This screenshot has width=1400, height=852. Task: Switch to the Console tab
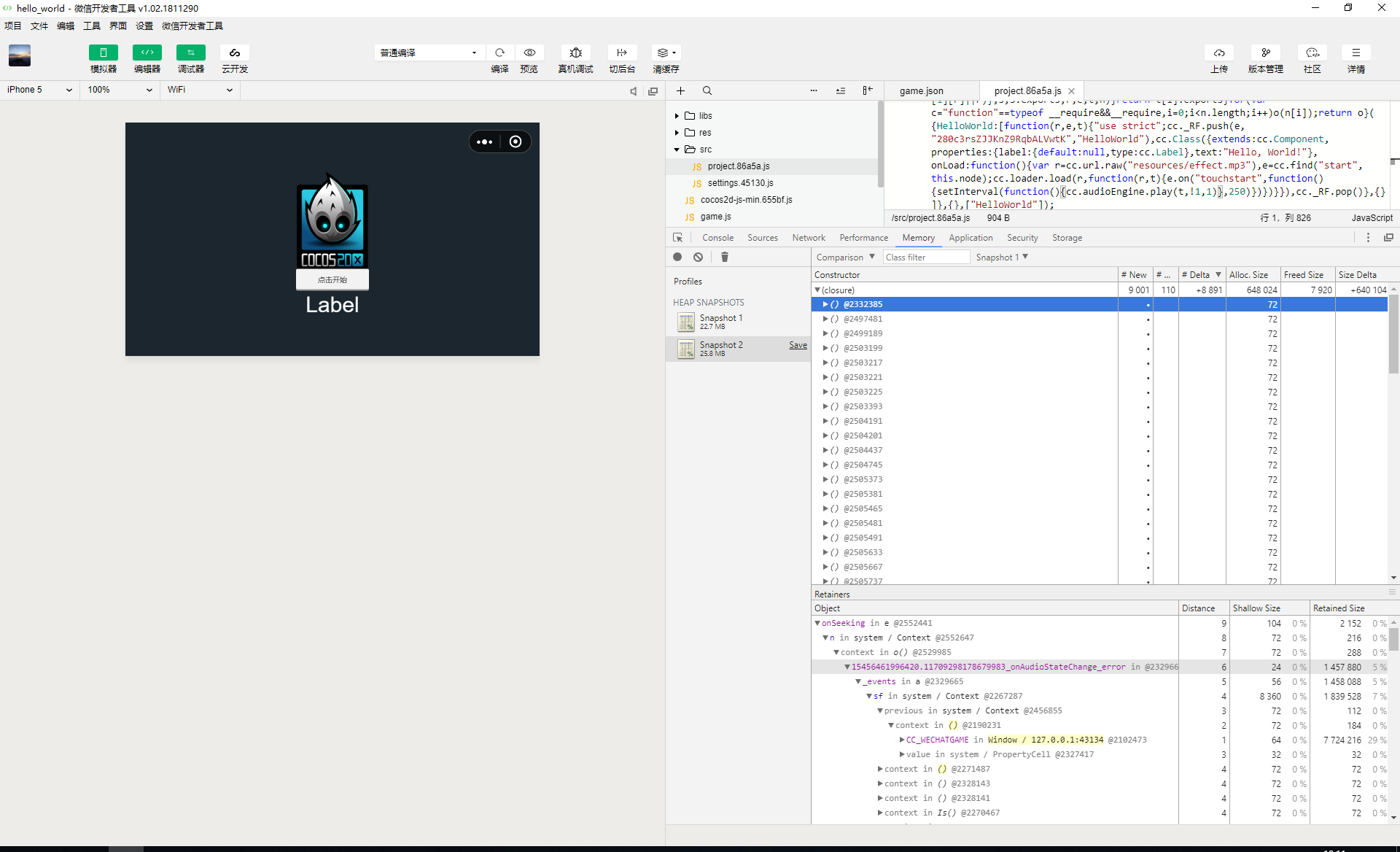[x=717, y=238]
